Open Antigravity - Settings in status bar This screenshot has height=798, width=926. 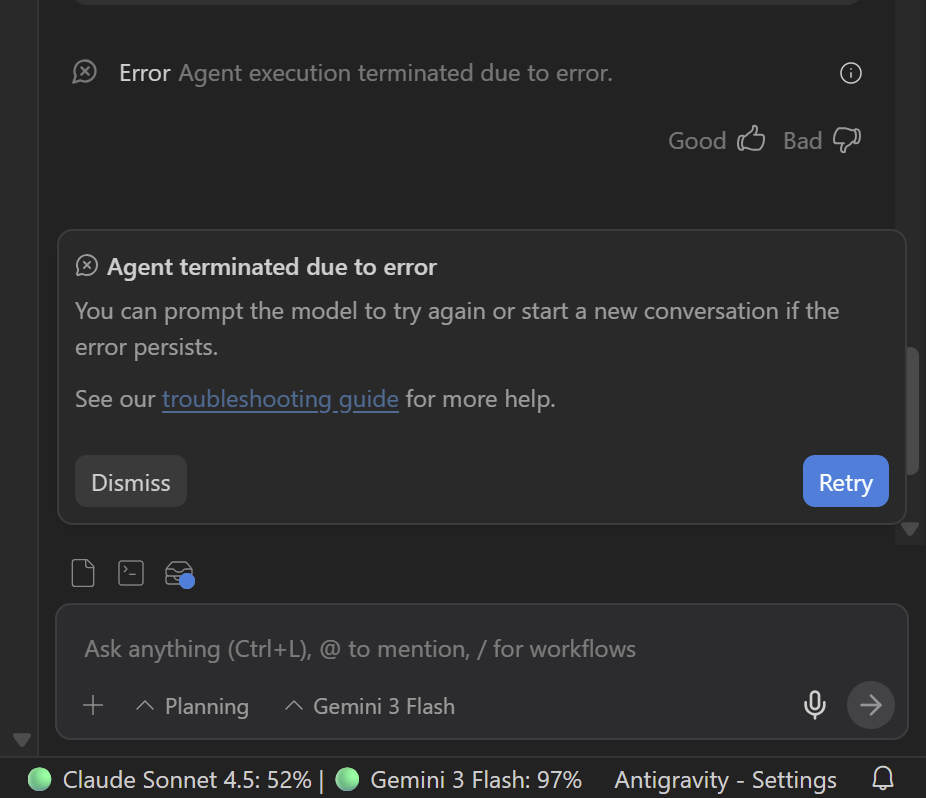click(725, 780)
